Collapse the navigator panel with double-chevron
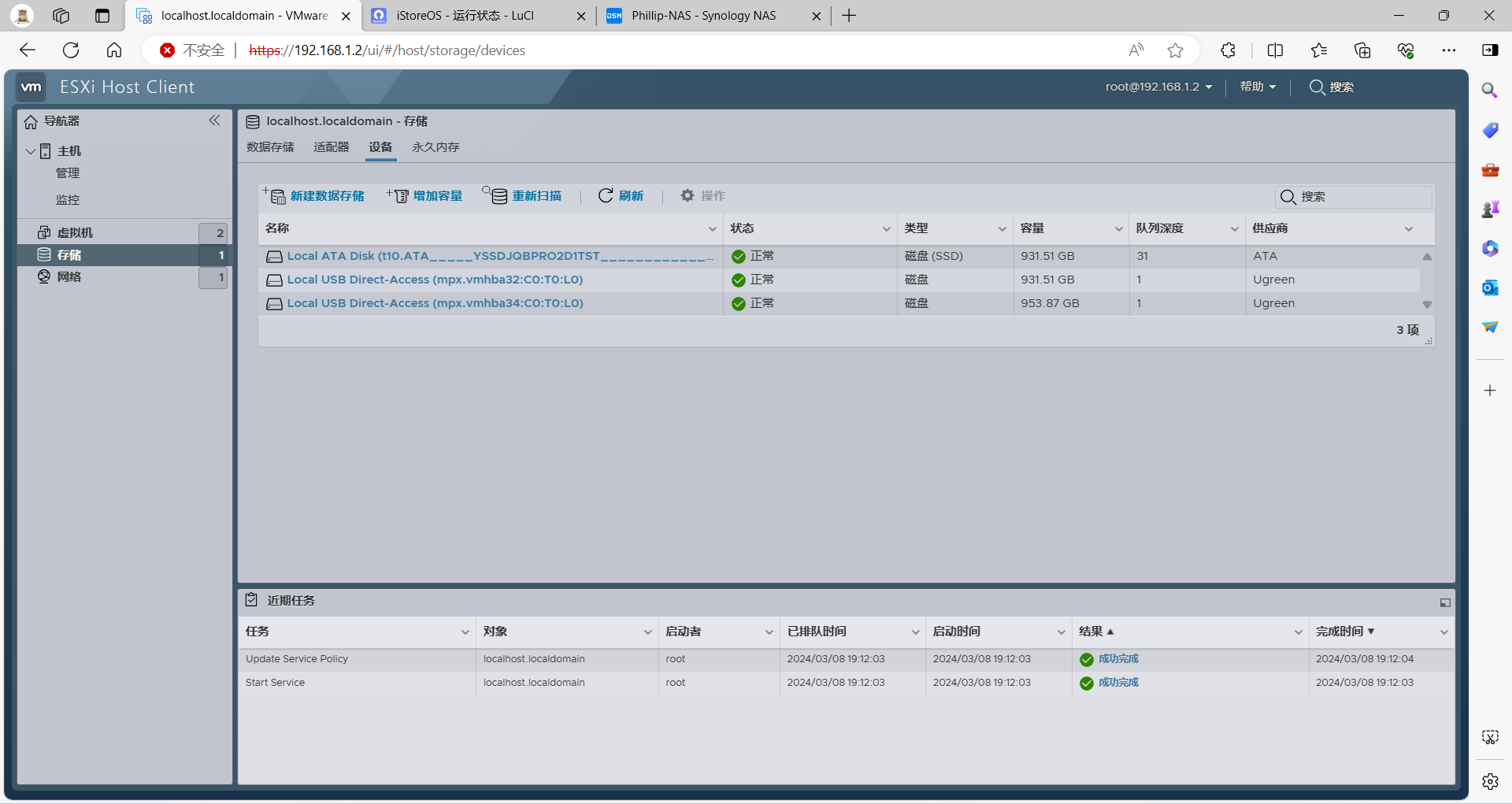 (x=214, y=120)
